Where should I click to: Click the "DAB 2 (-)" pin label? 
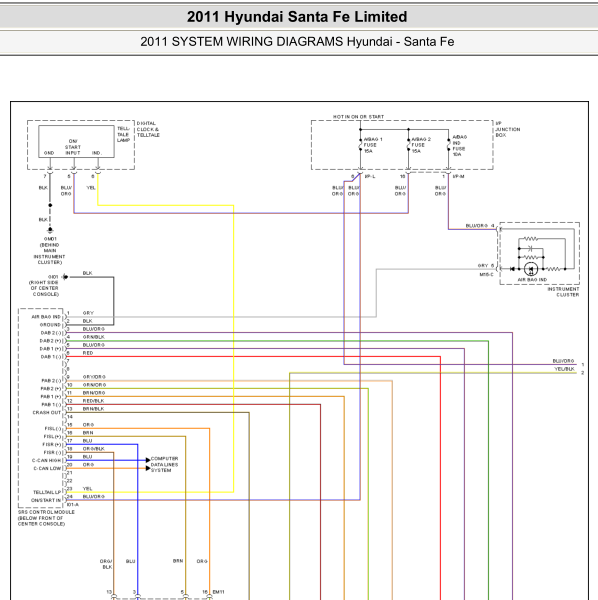pyautogui.click(x=51, y=333)
